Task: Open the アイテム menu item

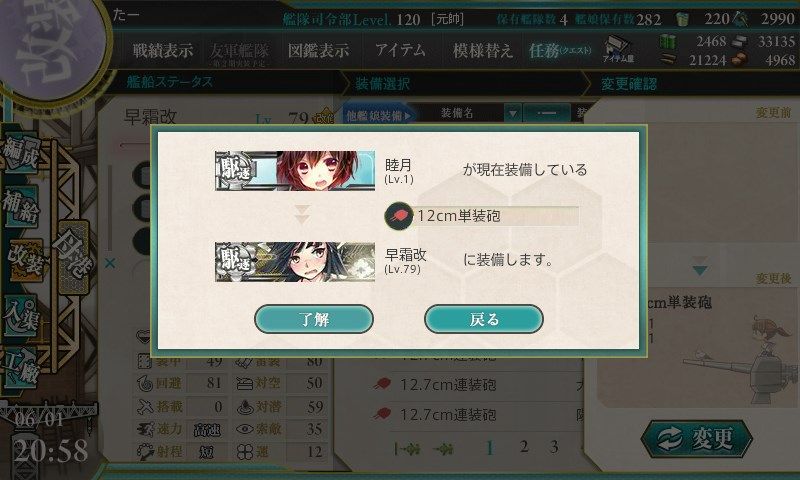Action: [x=400, y=50]
